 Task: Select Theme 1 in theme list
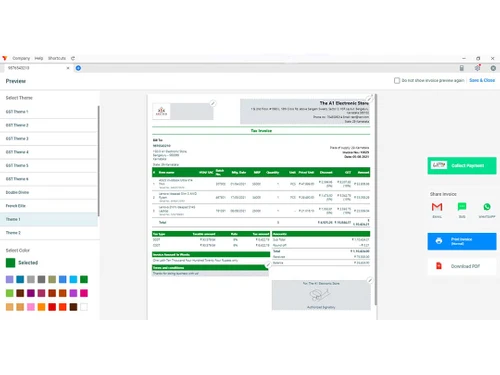pyautogui.click(x=49, y=219)
